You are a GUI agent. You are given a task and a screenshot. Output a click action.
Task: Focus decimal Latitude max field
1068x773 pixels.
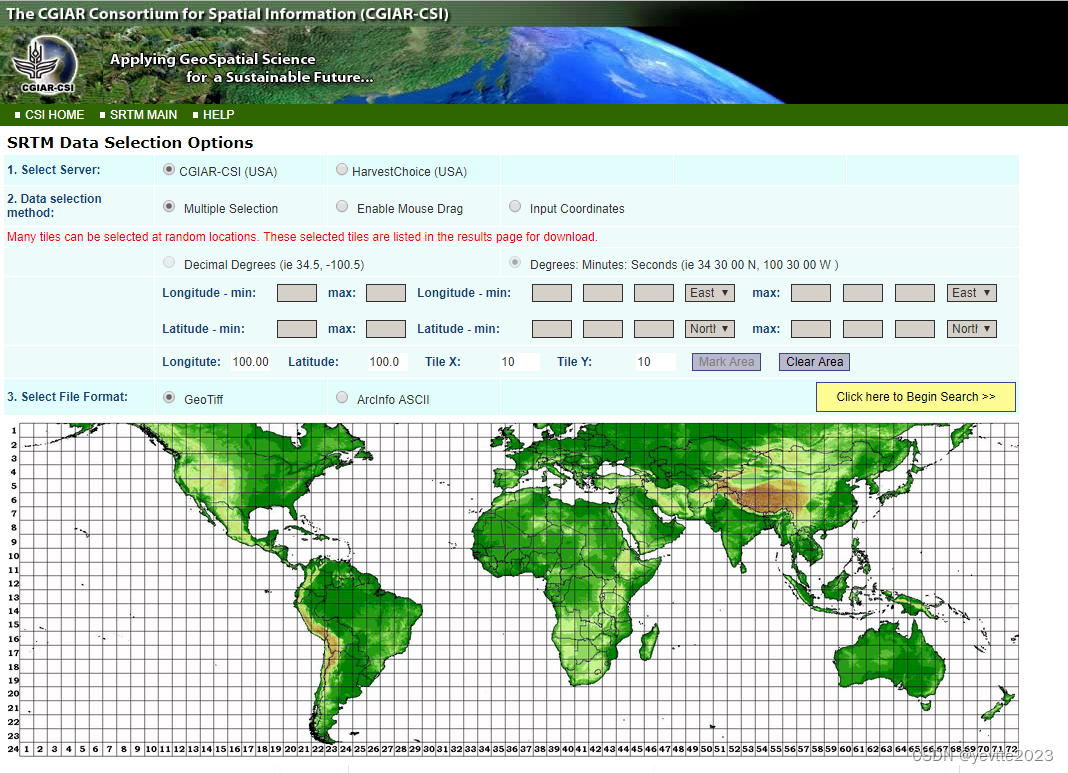(x=386, y=329)
